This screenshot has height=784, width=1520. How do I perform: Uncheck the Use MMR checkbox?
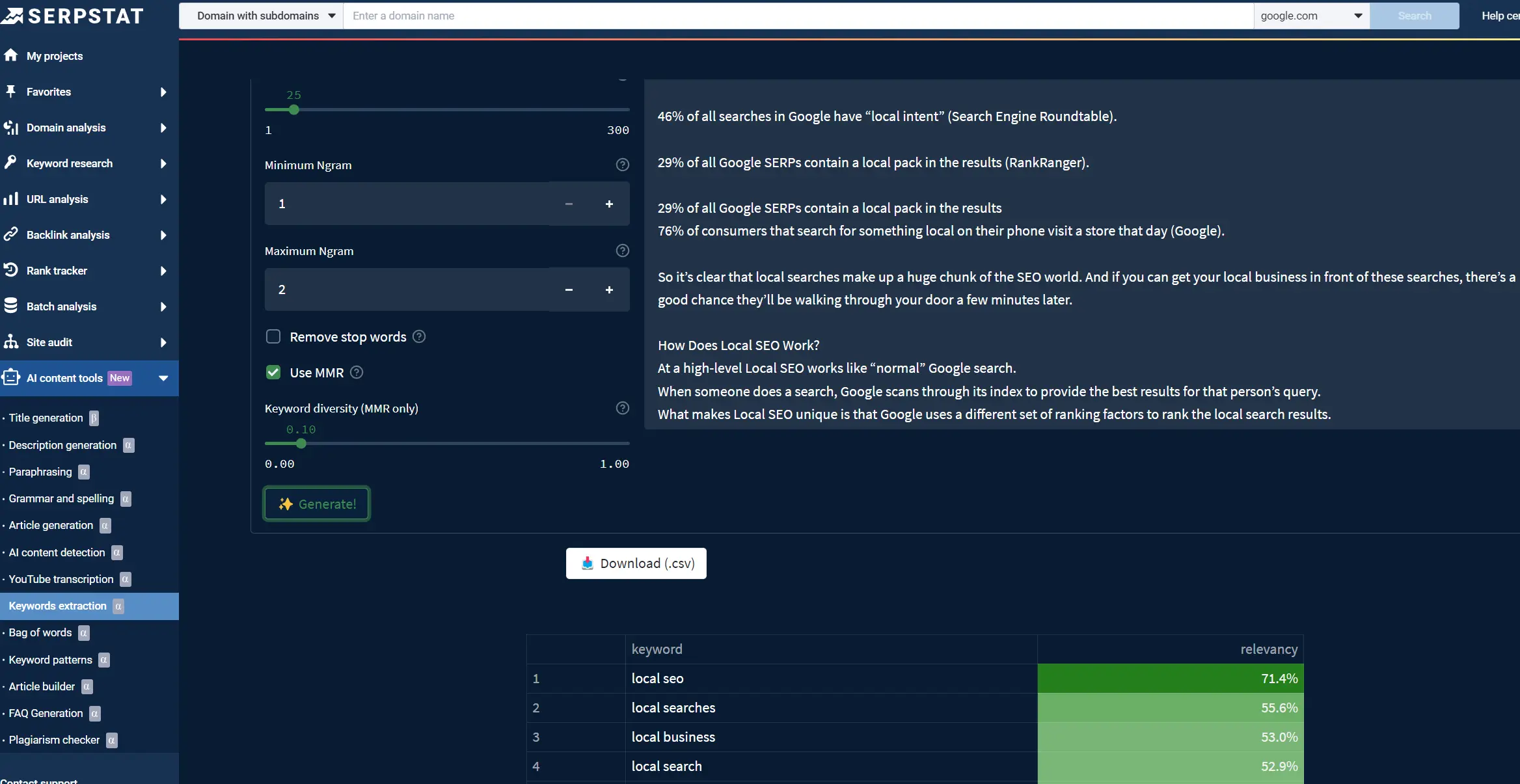(273, 372)
